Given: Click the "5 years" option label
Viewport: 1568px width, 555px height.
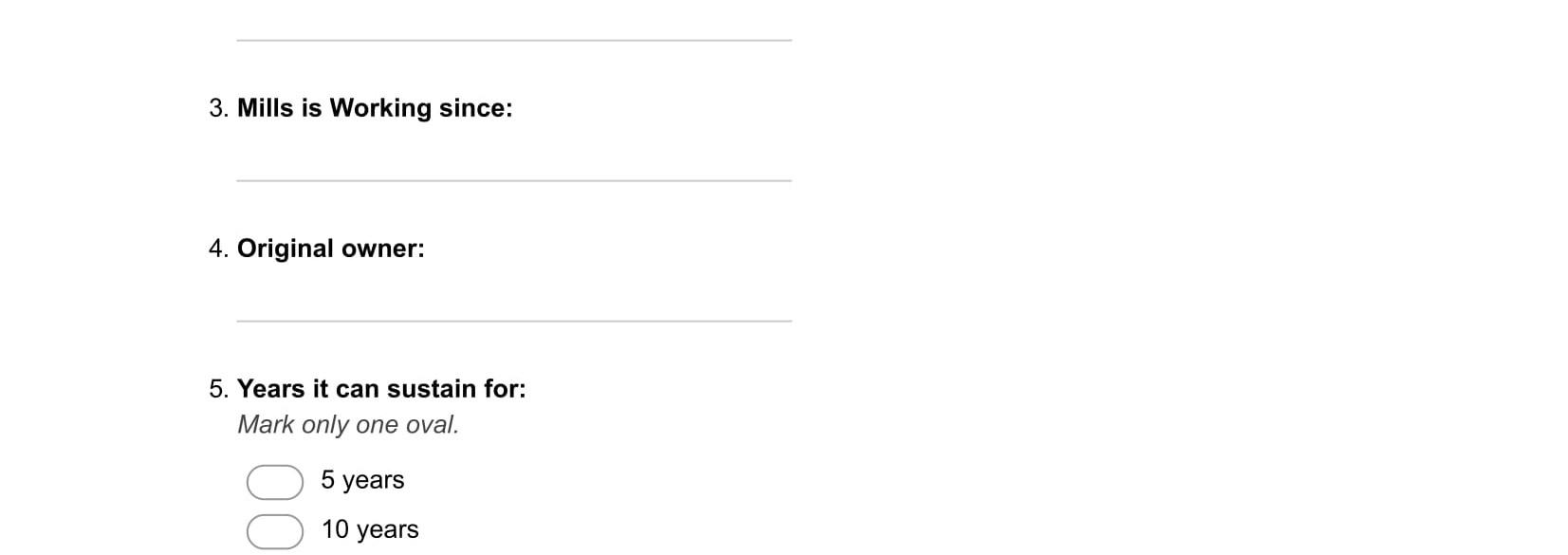Looking at the screenshot, I should pos(362,480).
